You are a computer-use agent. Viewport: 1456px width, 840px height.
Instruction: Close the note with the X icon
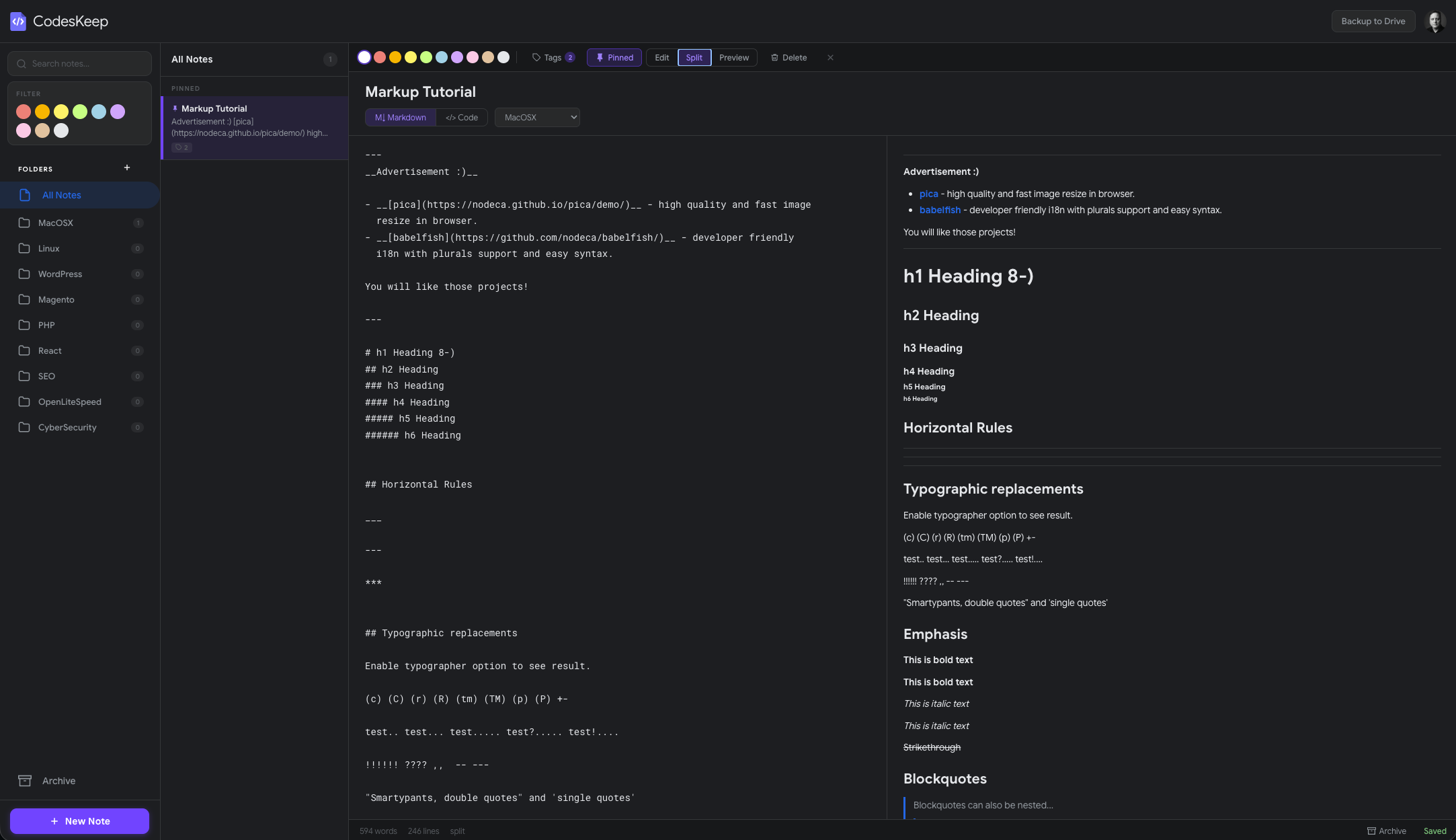[830, 58]
